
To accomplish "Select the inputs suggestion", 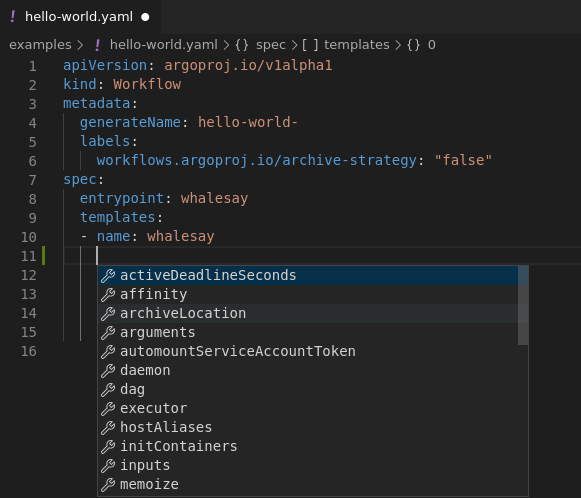I will [308, 465].
